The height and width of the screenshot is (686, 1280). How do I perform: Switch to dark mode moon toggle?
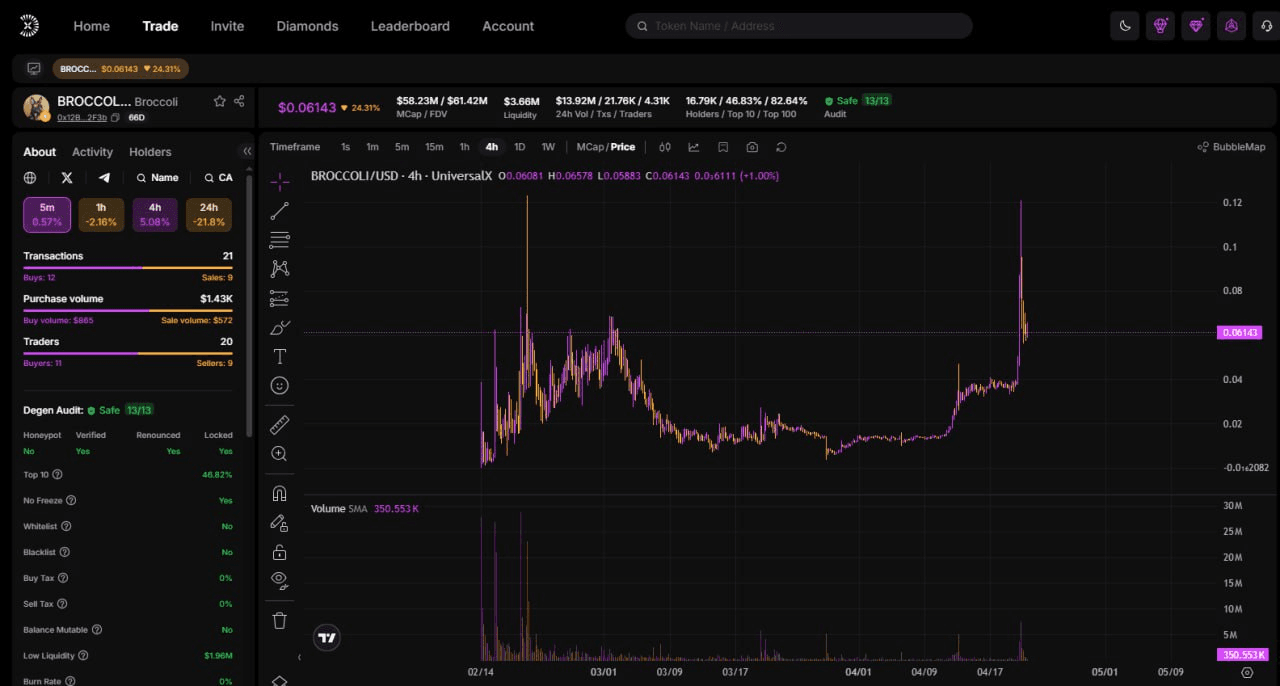pos(1125,26)
